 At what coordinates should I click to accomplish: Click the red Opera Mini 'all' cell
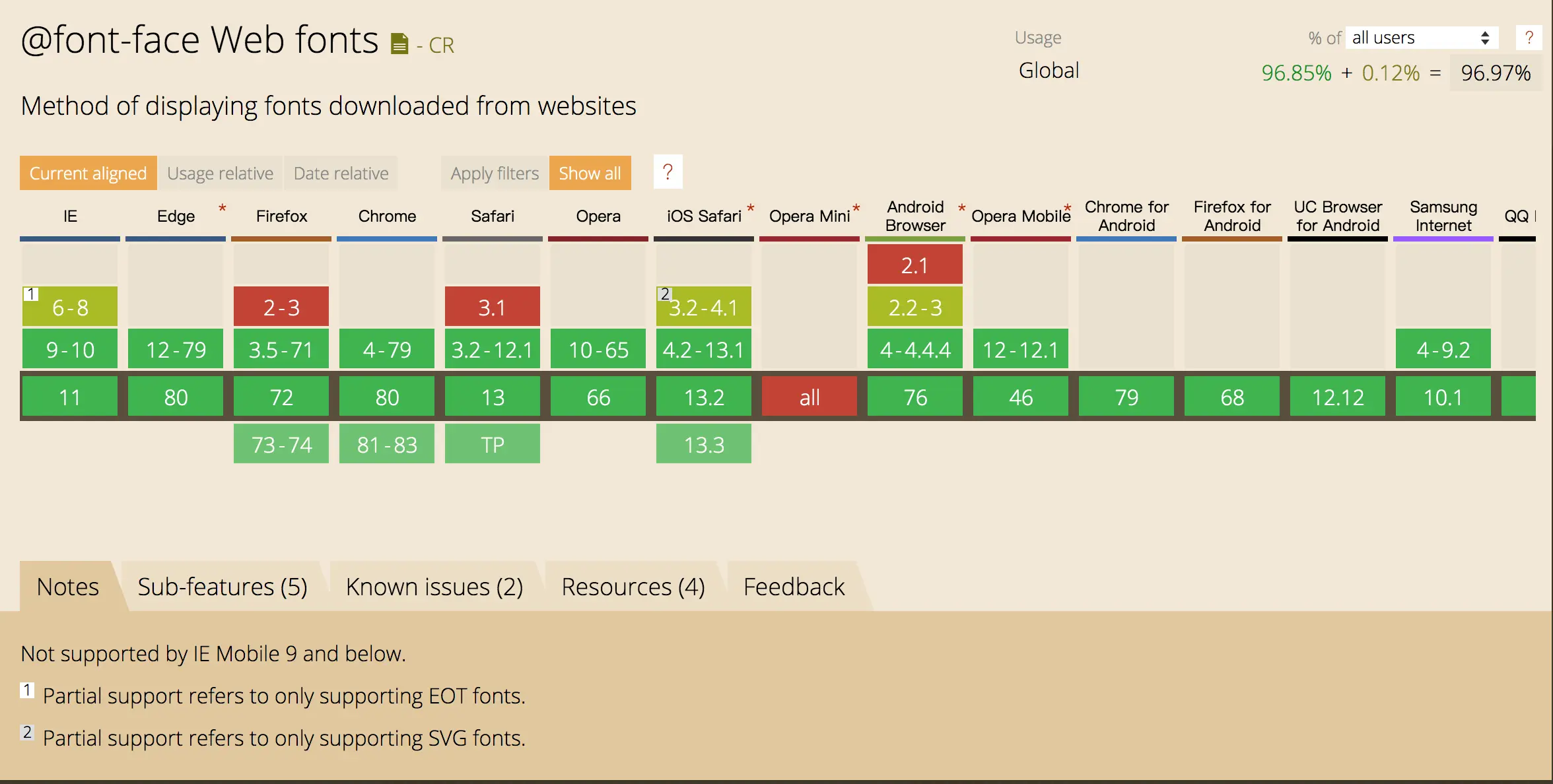[810, 397]
